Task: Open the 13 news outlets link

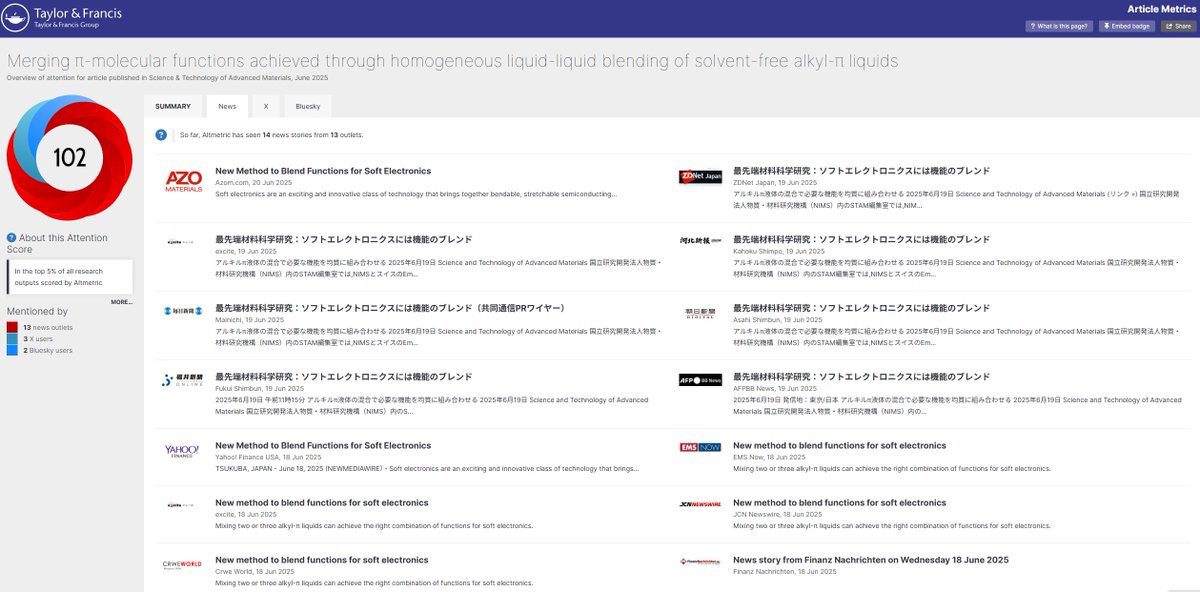Action: point(46,327)
